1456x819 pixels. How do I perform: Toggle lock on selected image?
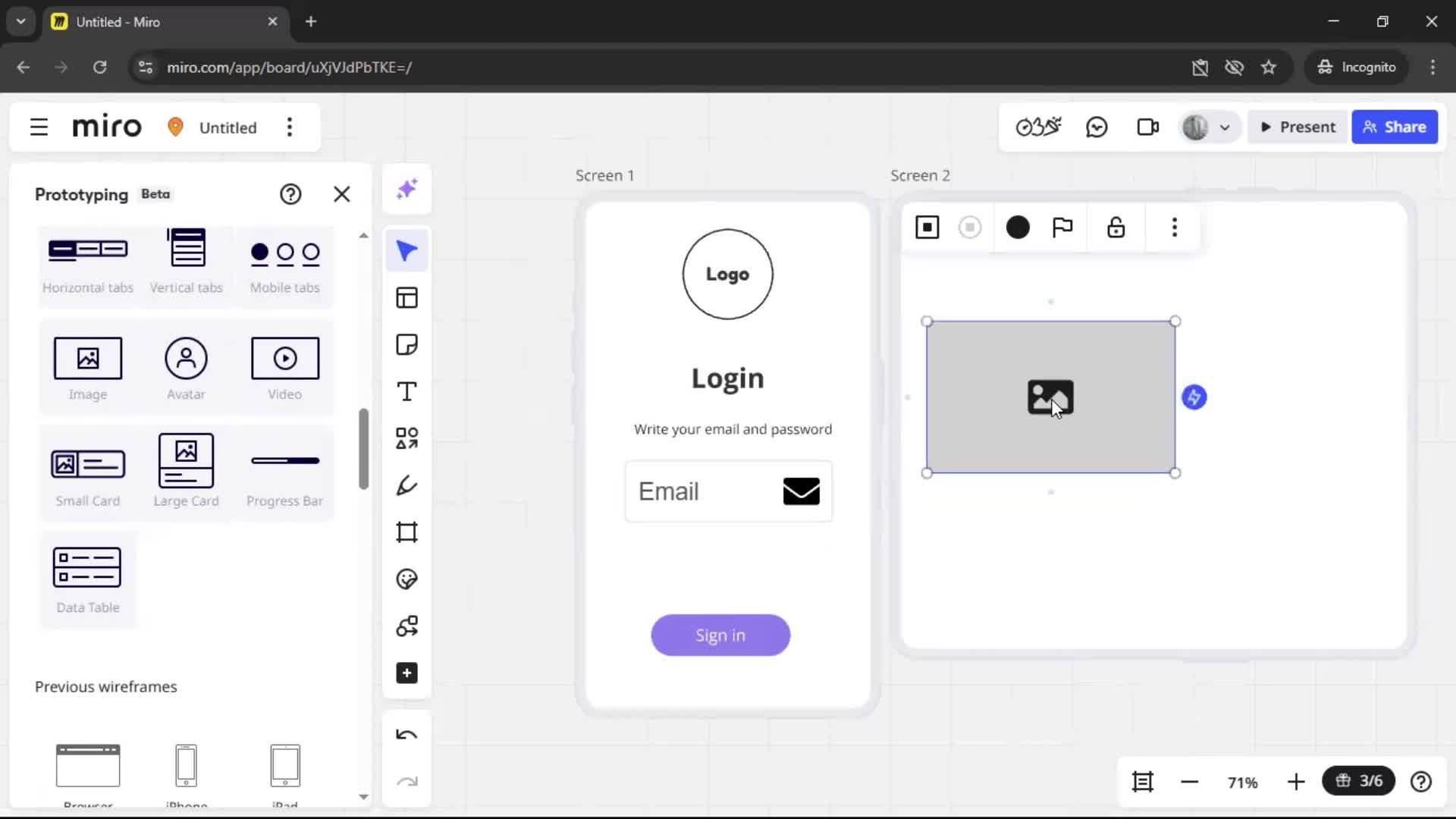(x=1116, y=227)
